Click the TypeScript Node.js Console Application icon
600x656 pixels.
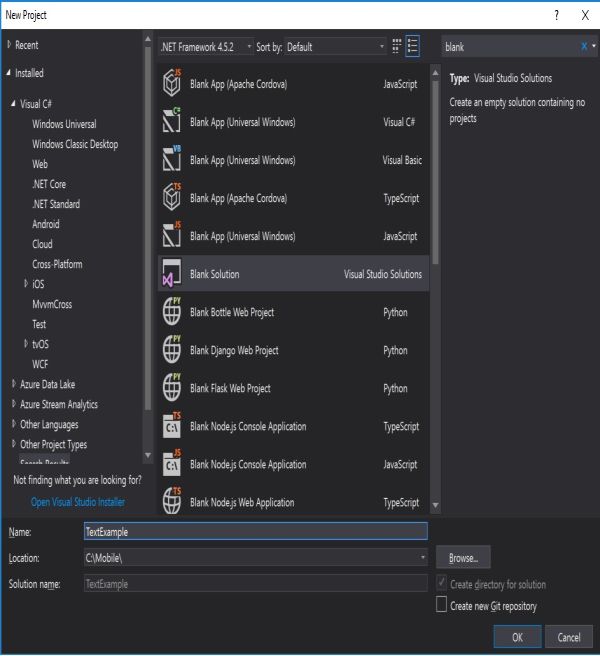(x=172, y=425)
